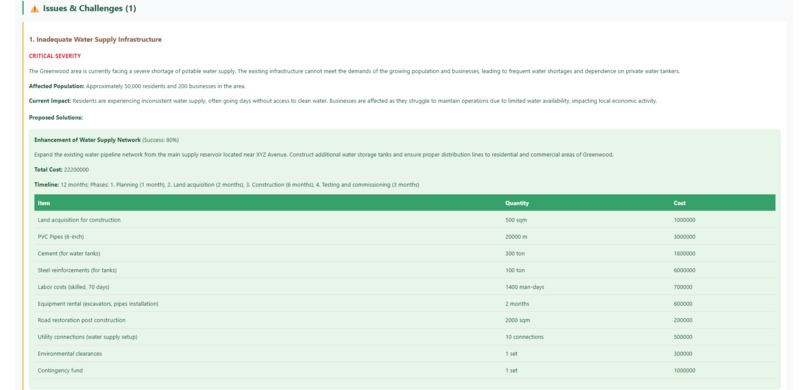Screen dimensions: 806x390
Task: Click the paragraph starting "The Greenwood area is currently"
Action: click(x=354, y=71)
